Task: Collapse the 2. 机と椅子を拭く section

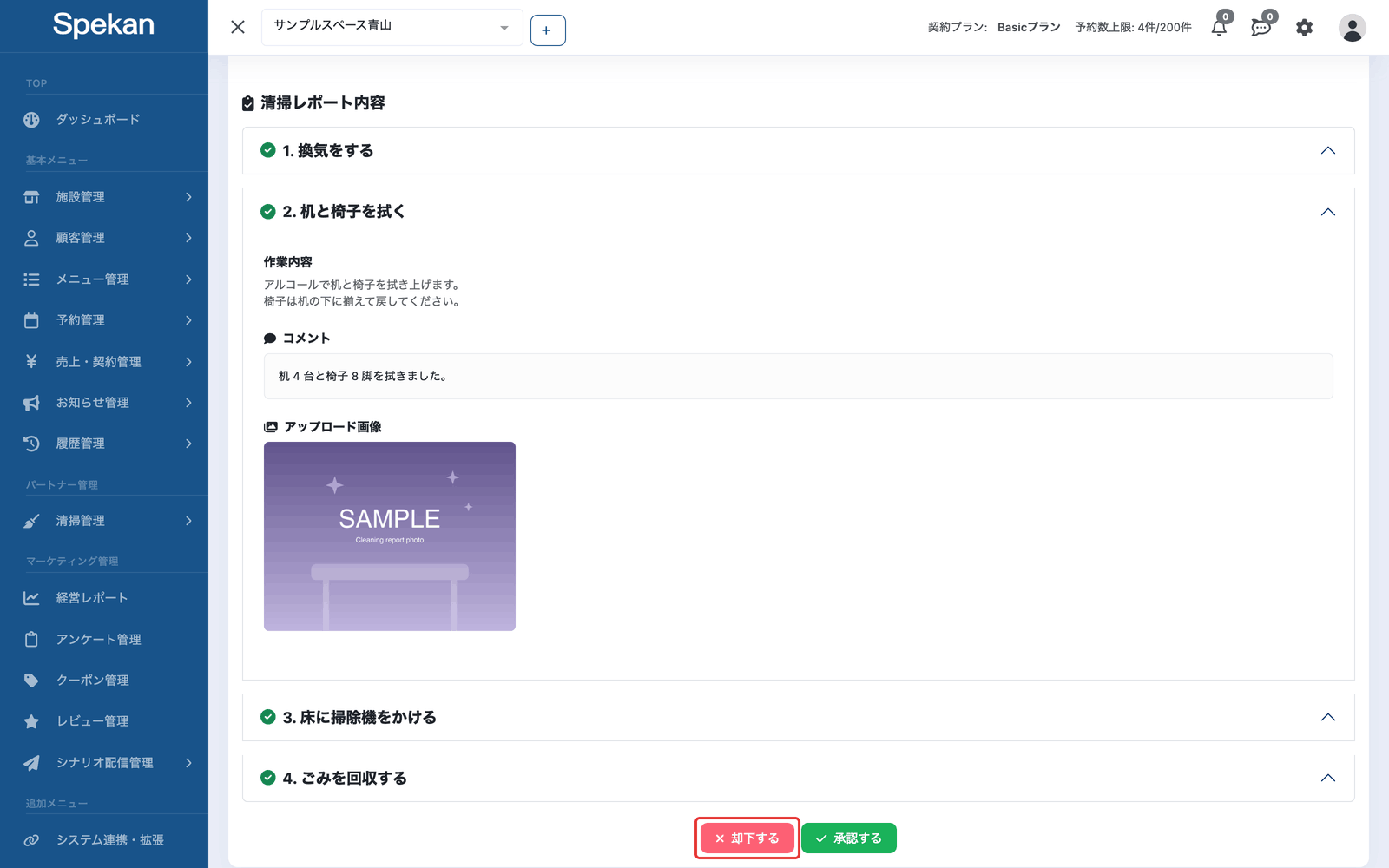Action: click(x=1327, y=212)
